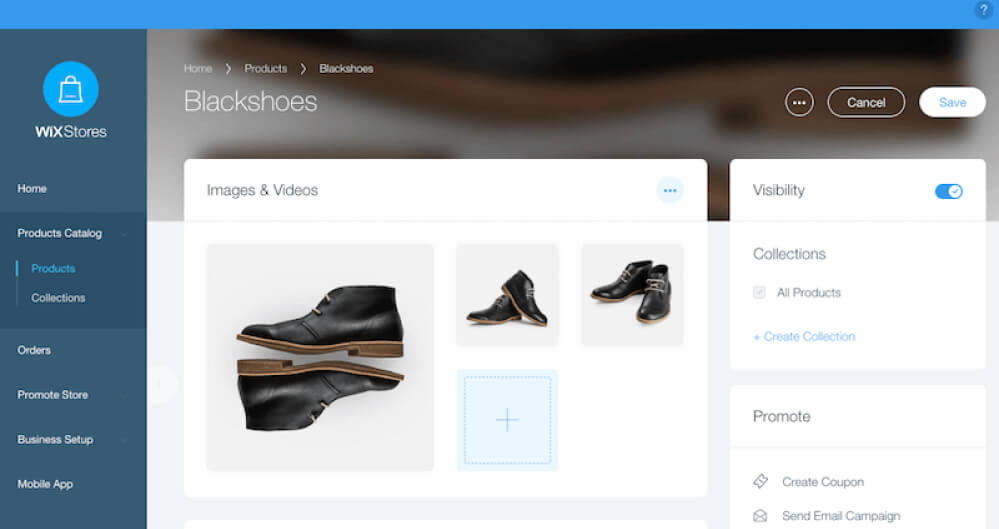Screen dimensions: 999x529
Task: Select Collections in the sidebar submenu
Action: tap(58, 298)
